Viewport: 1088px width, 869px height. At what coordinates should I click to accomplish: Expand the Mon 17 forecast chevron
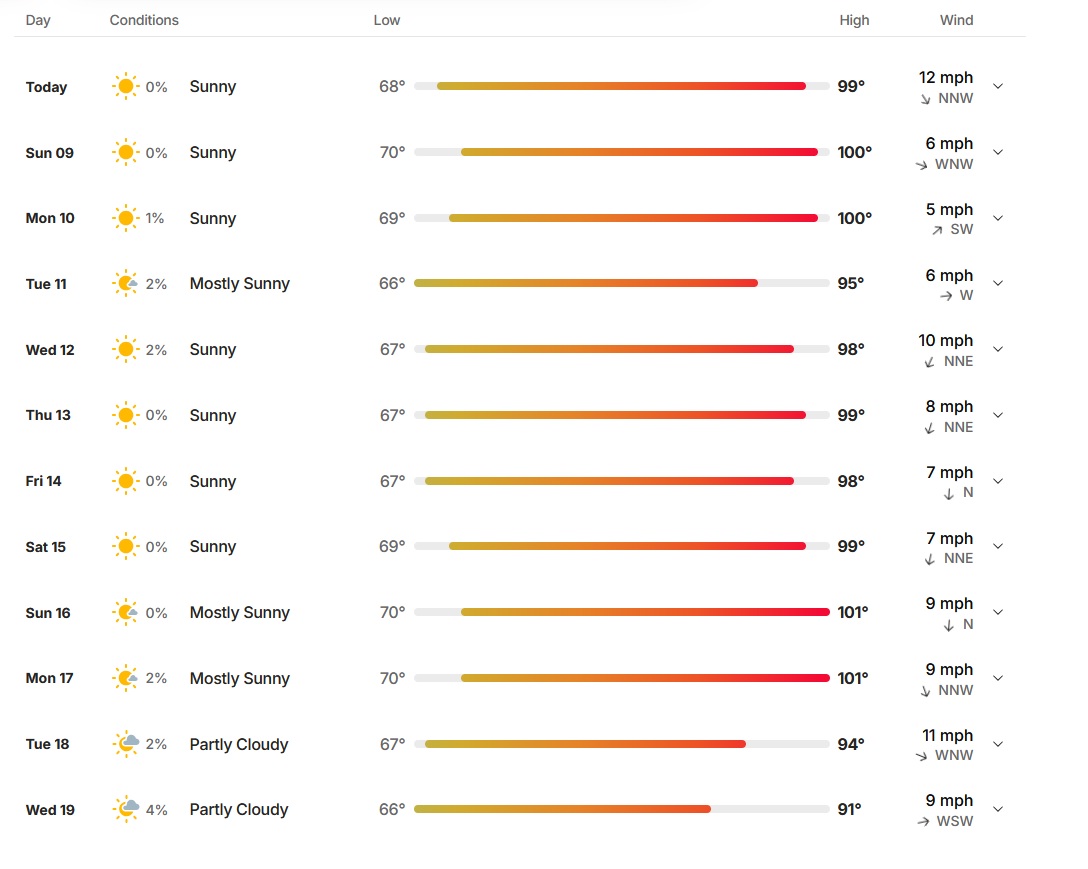998,678
